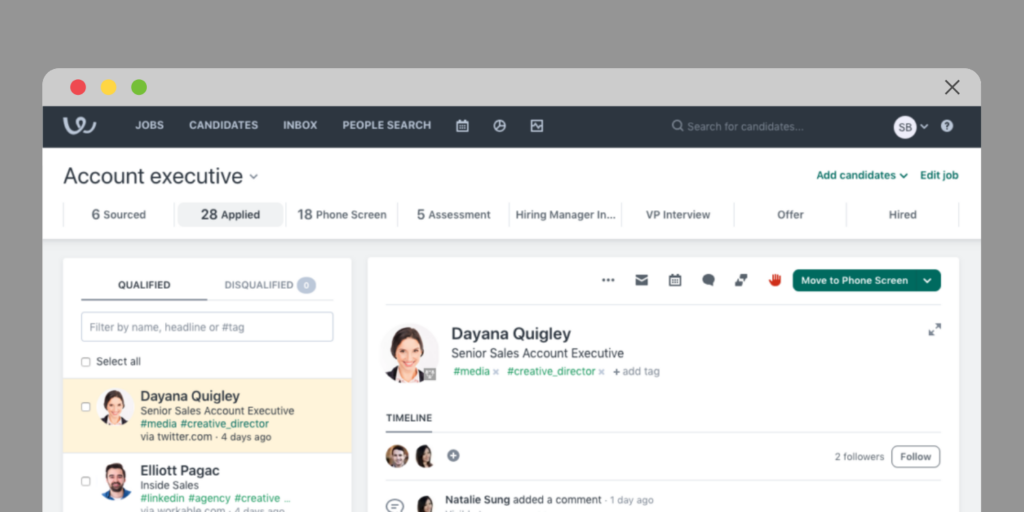Viewport: 1024px width, 512px height.
Task: Click the Follow button
Action: [915, 457]
